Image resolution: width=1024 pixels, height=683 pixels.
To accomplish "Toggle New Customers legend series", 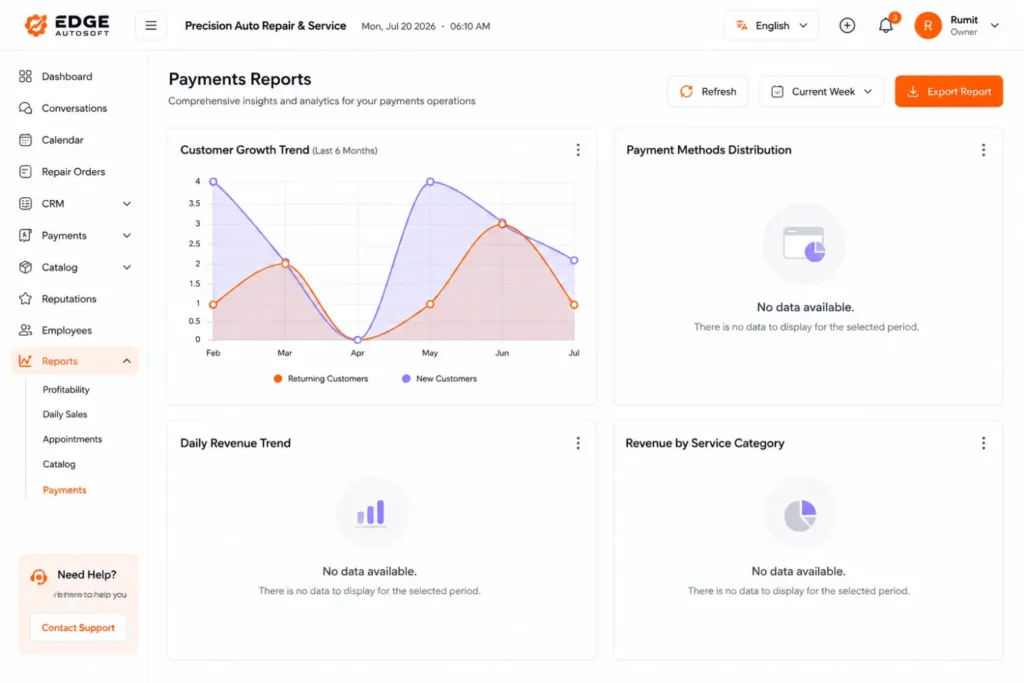I will tap(440, 379).
